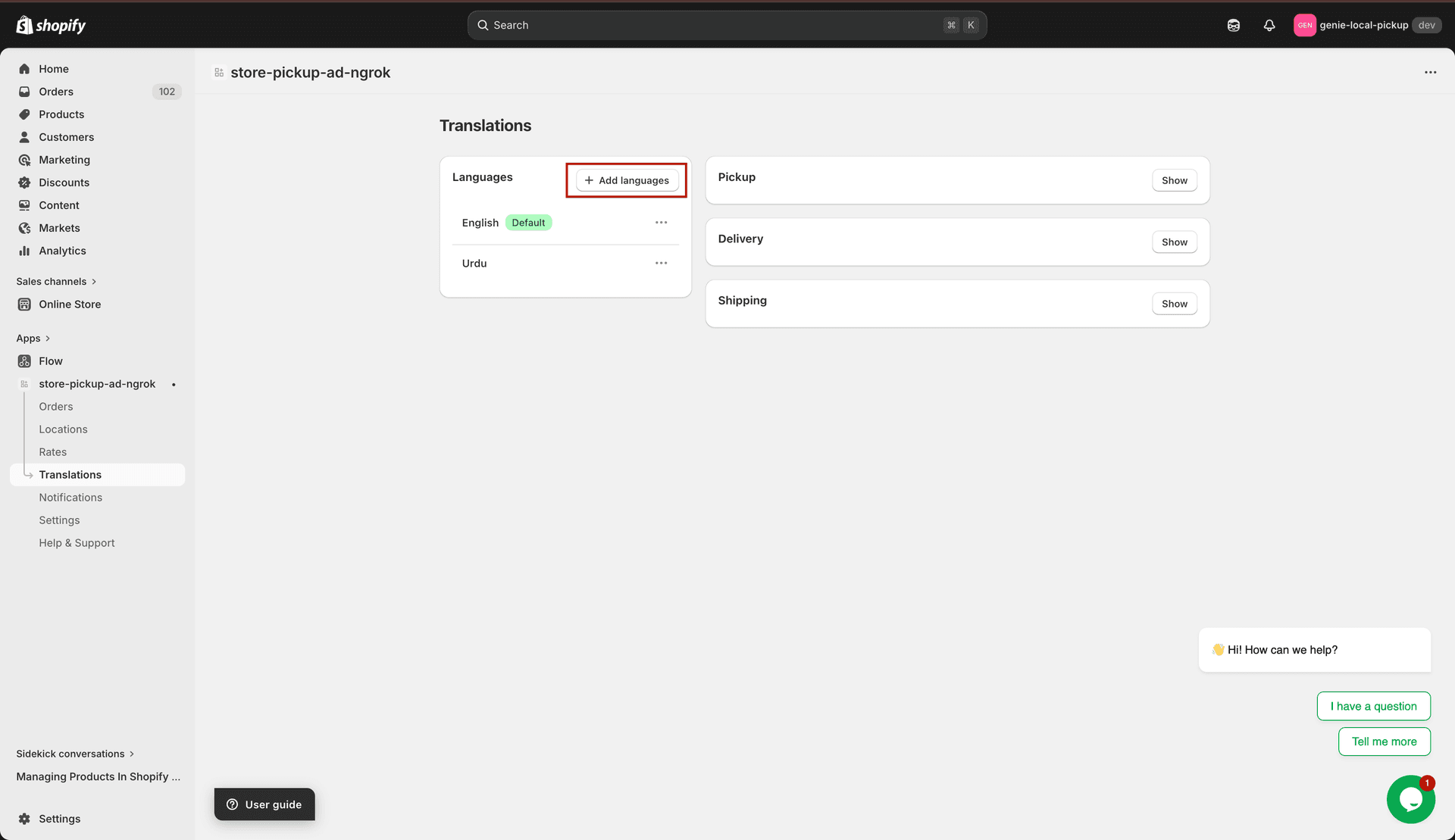Switch to the Notifications section
Viewport: 1455px width, 840px height.
[70, 497]
